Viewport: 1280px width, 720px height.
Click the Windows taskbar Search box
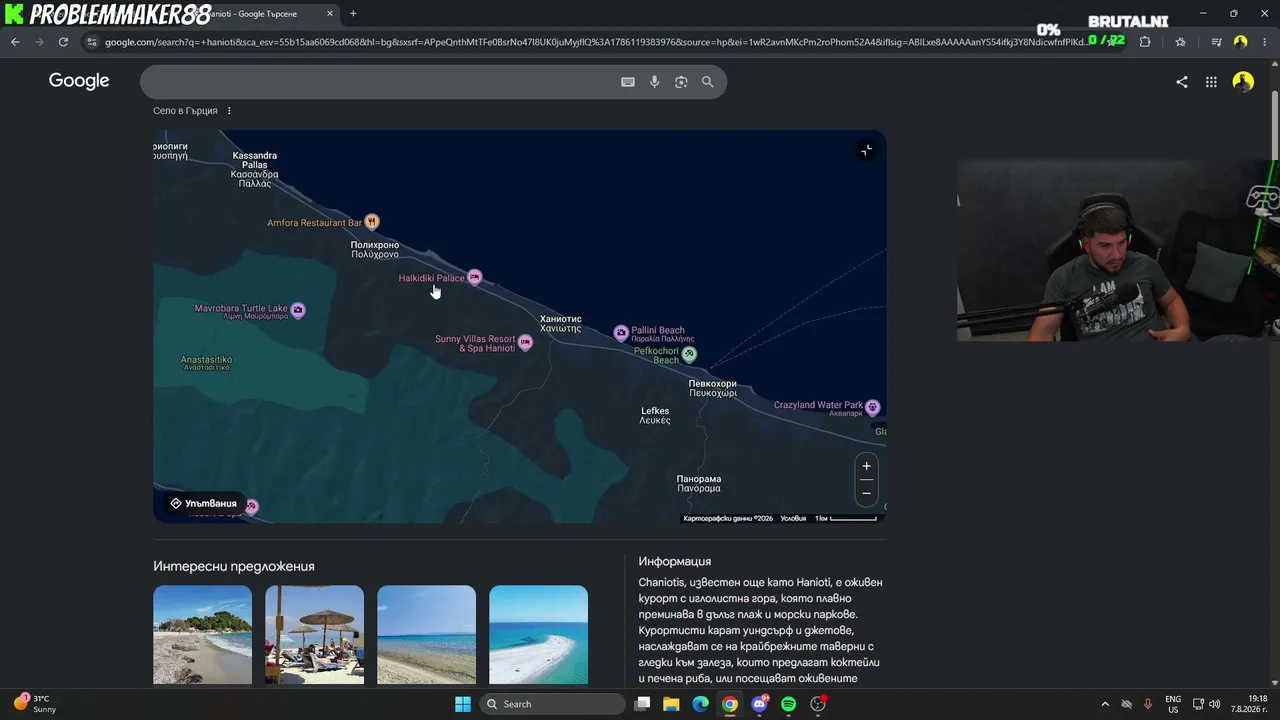553,704
